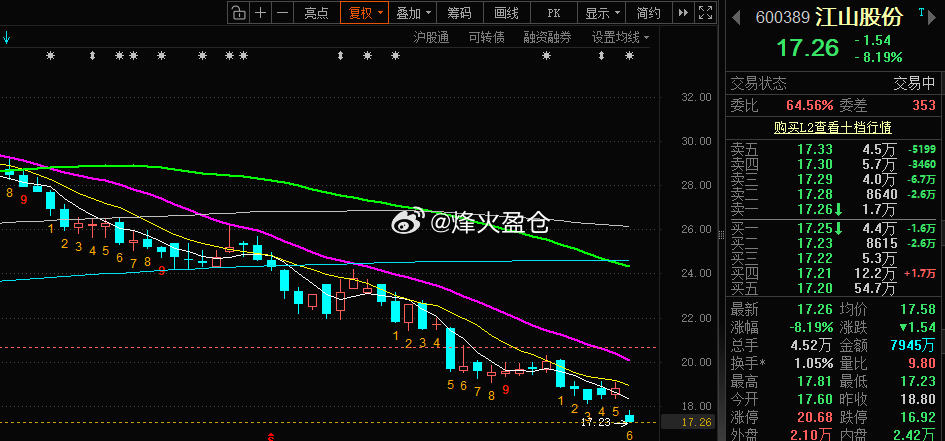Click the 买五 price 17.20
945x441 pixels.
815,289
